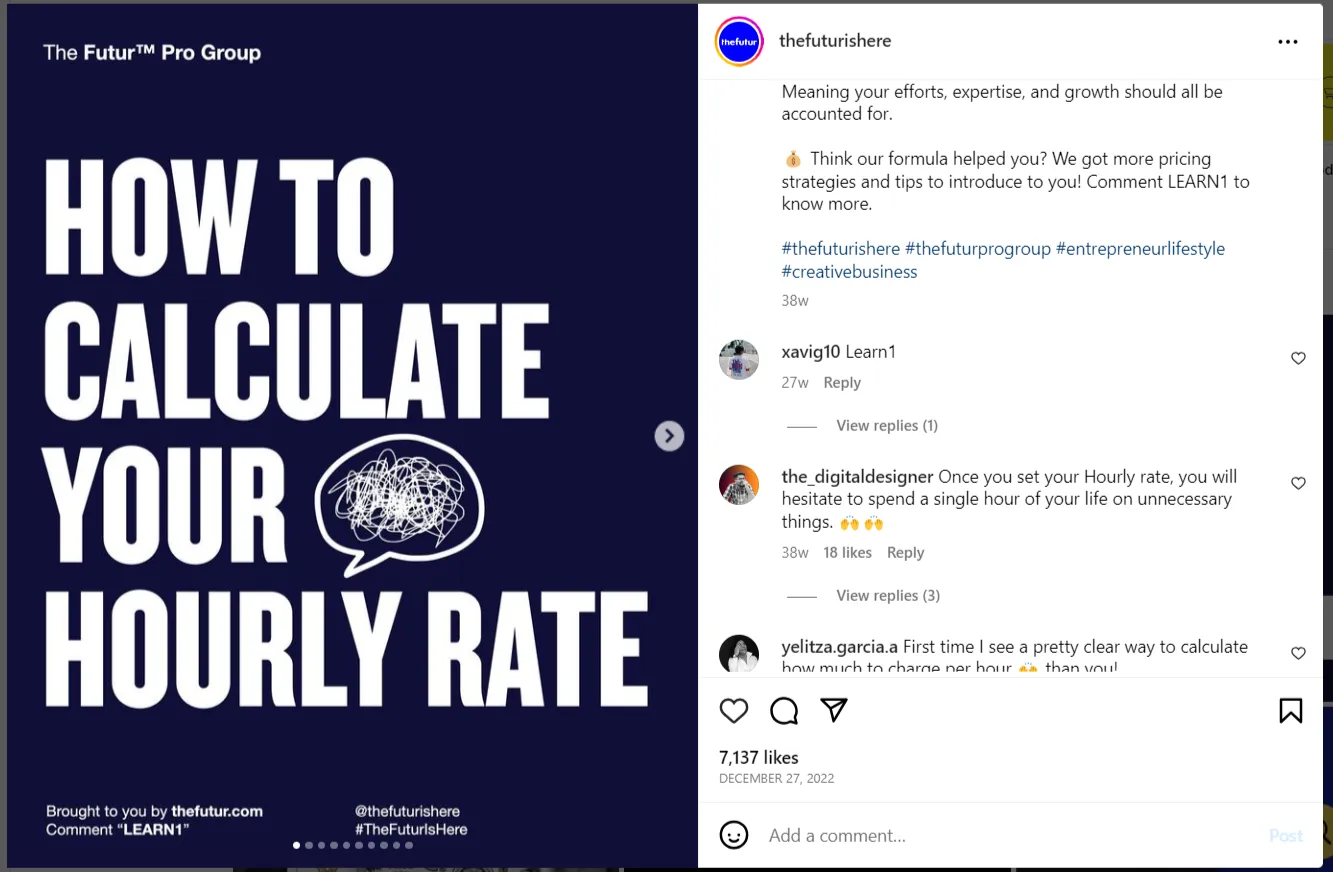Like the_digitaldesigner's comment
This screenshot has width=1333, height=872.
coord(1298,483)
